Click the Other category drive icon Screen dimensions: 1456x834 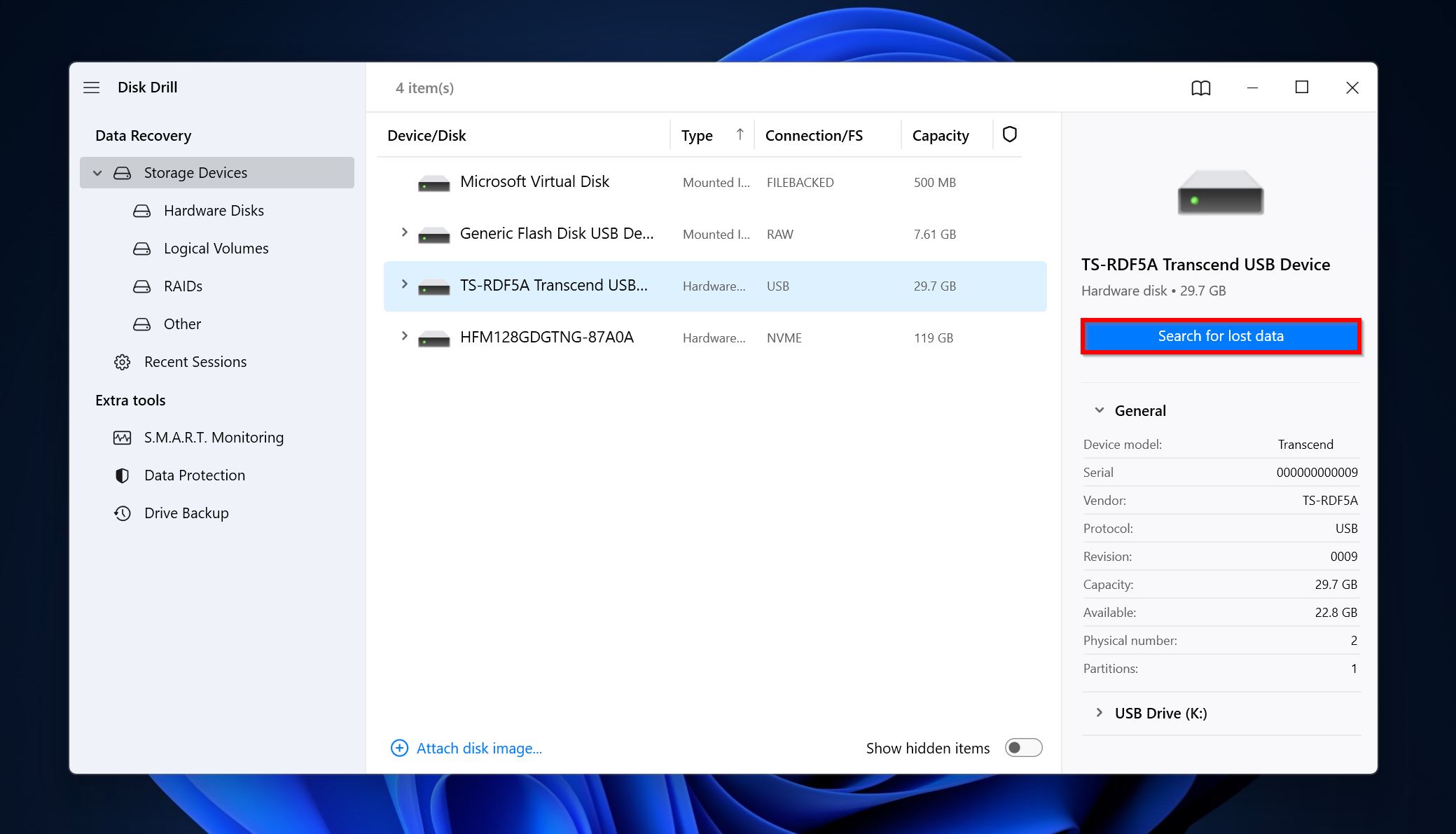[x=142, y=324]
